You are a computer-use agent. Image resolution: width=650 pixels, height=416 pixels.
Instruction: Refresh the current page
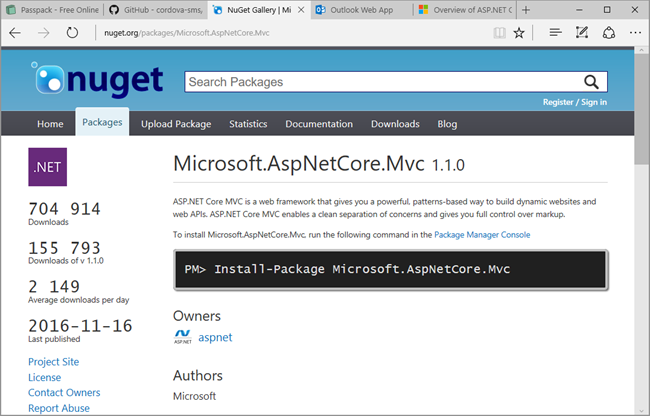click(72, 32)
